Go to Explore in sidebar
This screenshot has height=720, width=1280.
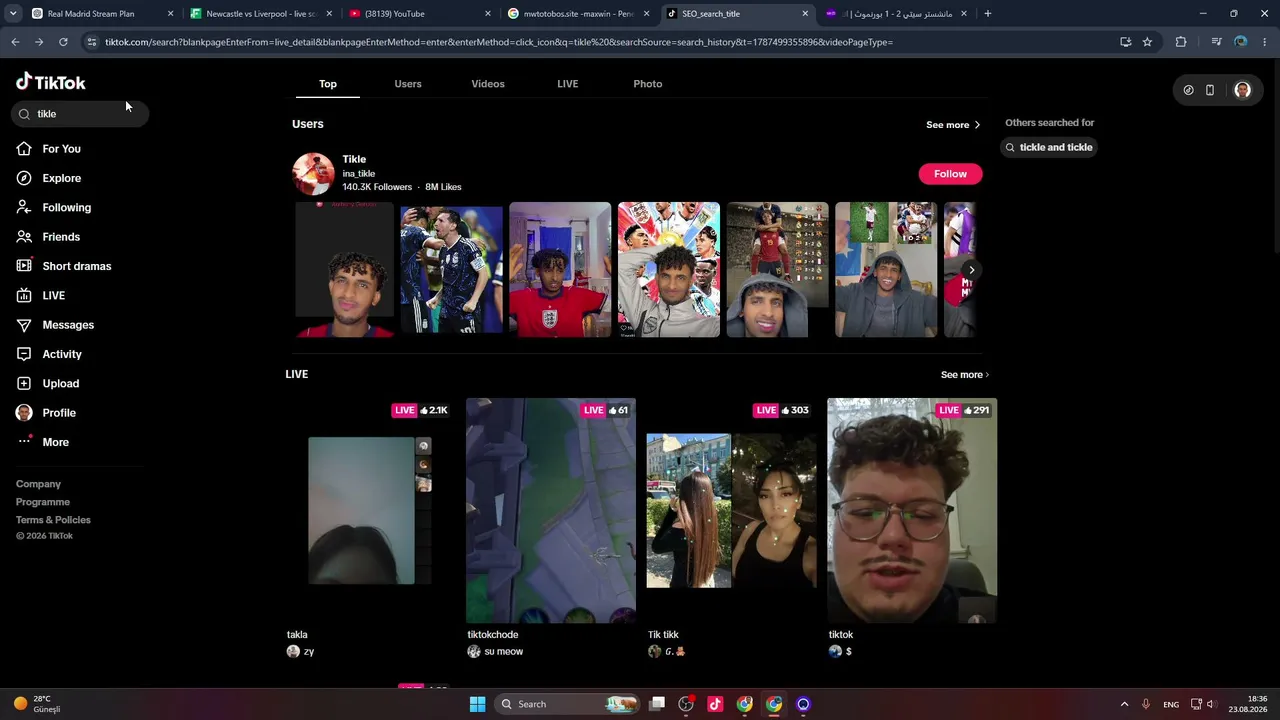[61, 178]
